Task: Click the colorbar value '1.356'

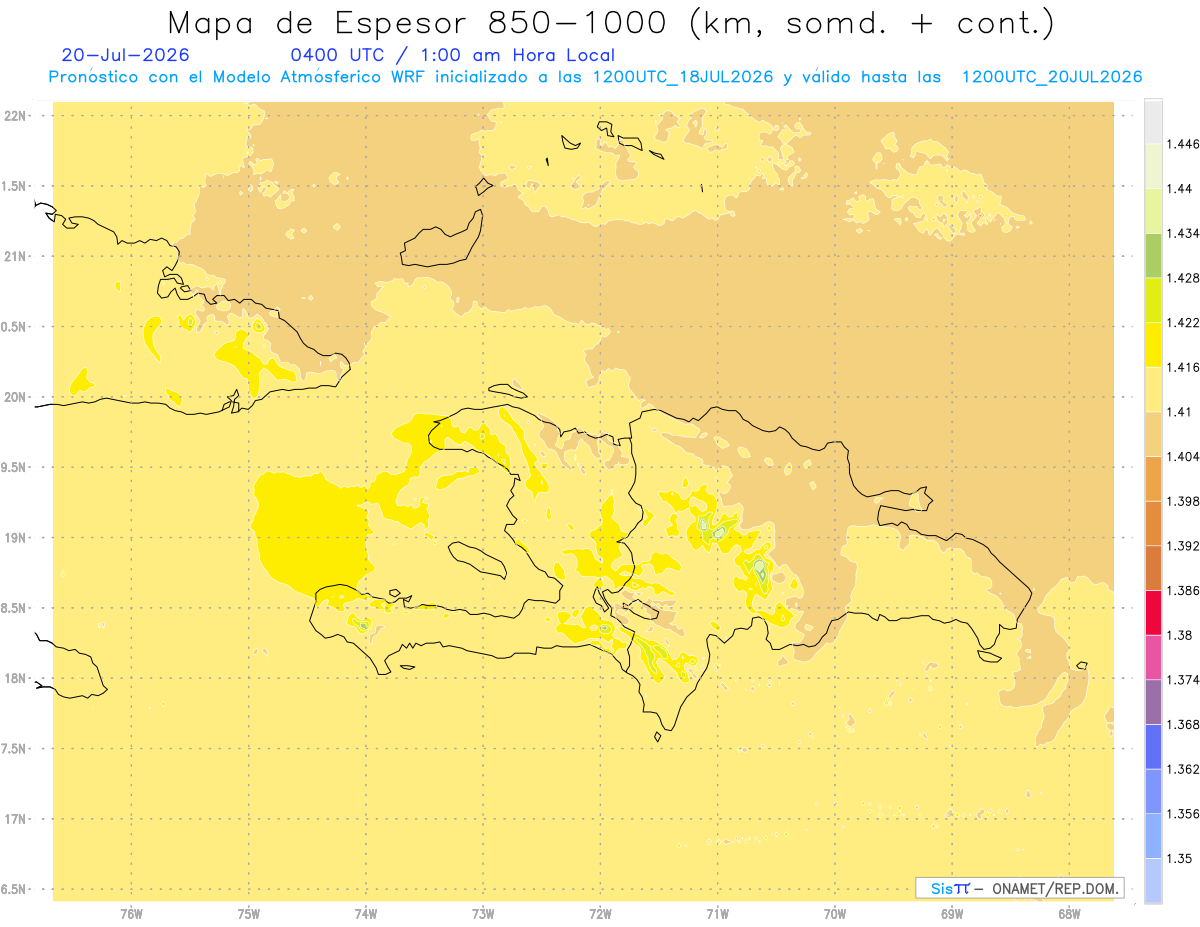Action: click(x=1183, y=813)
